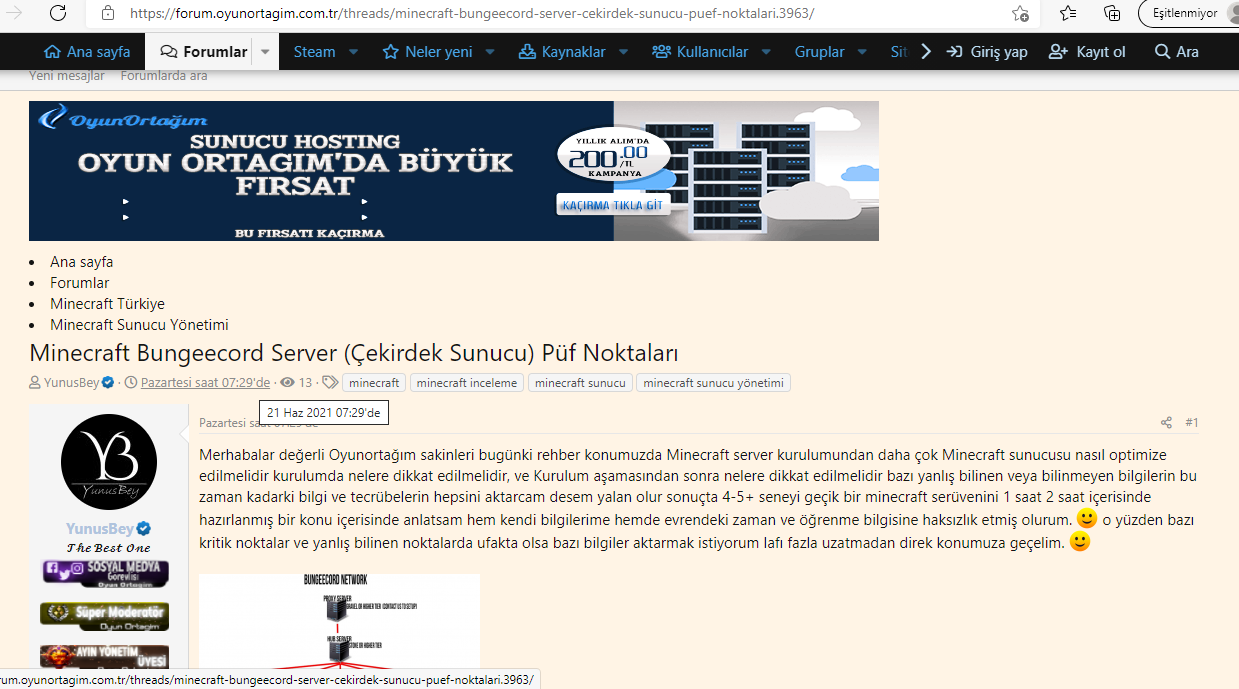The width and height of the screenshot is (1239, 689).
Task: Go to Forumlar in the breadcrumb list
Action: [80, 283]
